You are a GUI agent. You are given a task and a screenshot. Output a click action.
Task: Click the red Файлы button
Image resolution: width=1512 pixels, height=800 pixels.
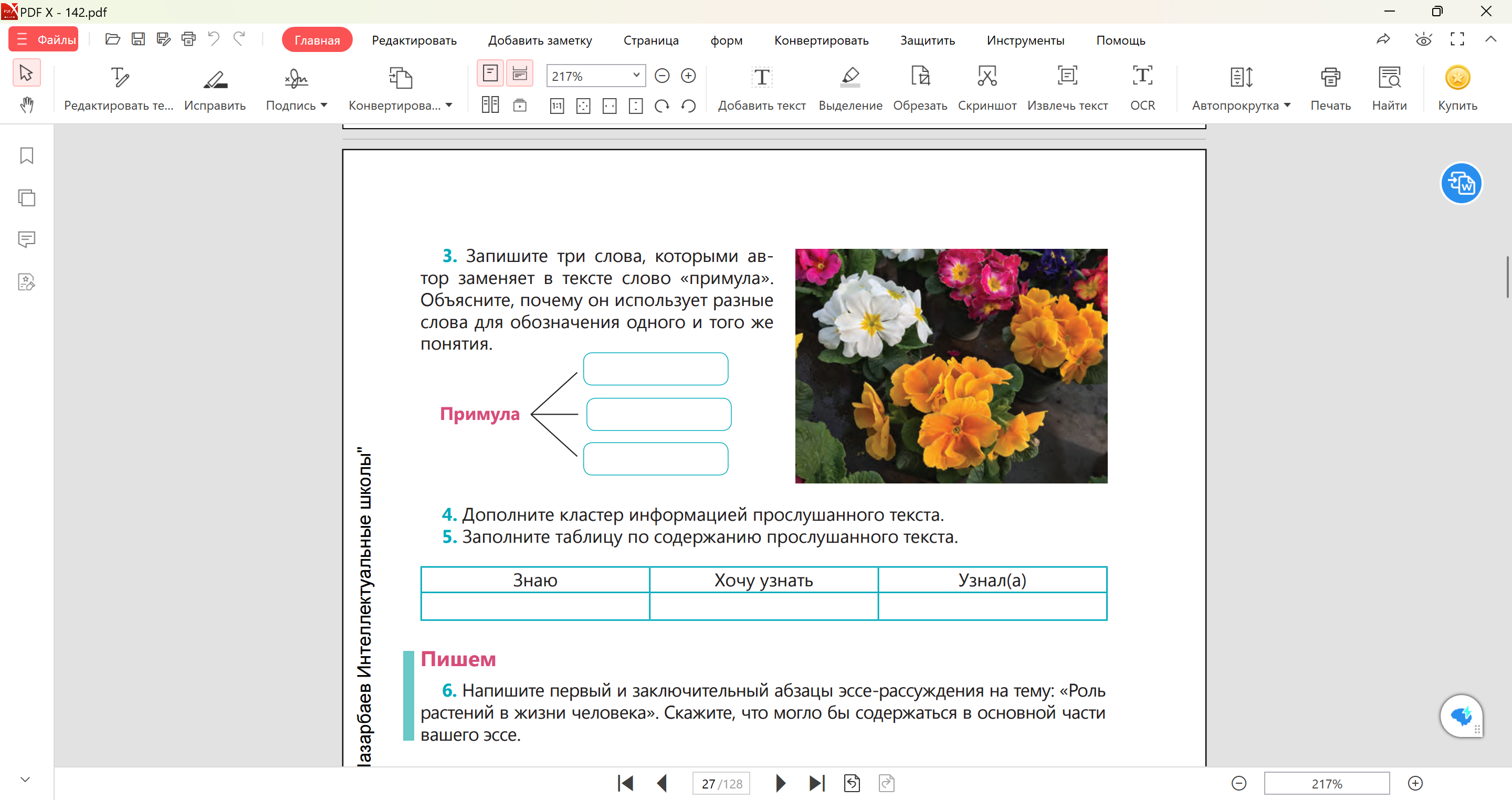pos(44,40)
